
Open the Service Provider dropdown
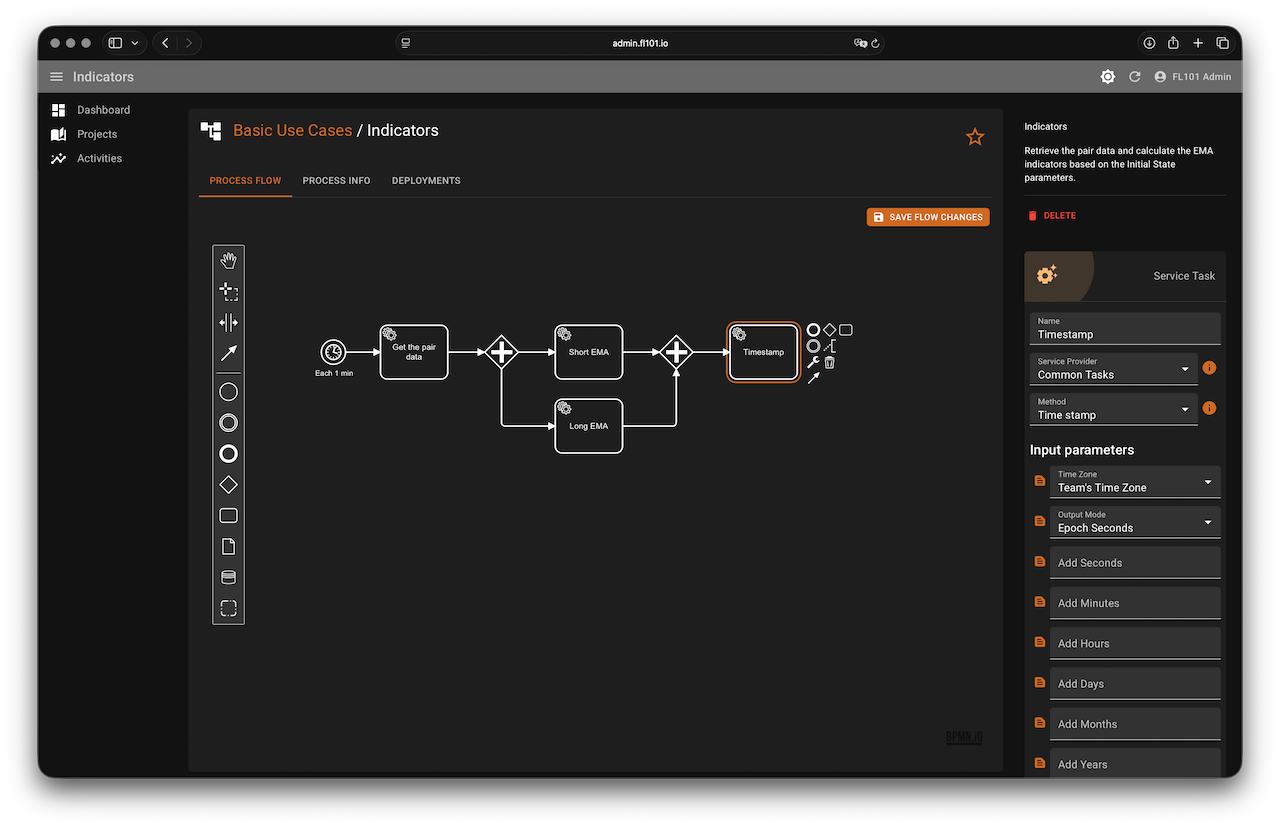point(1114,368)
